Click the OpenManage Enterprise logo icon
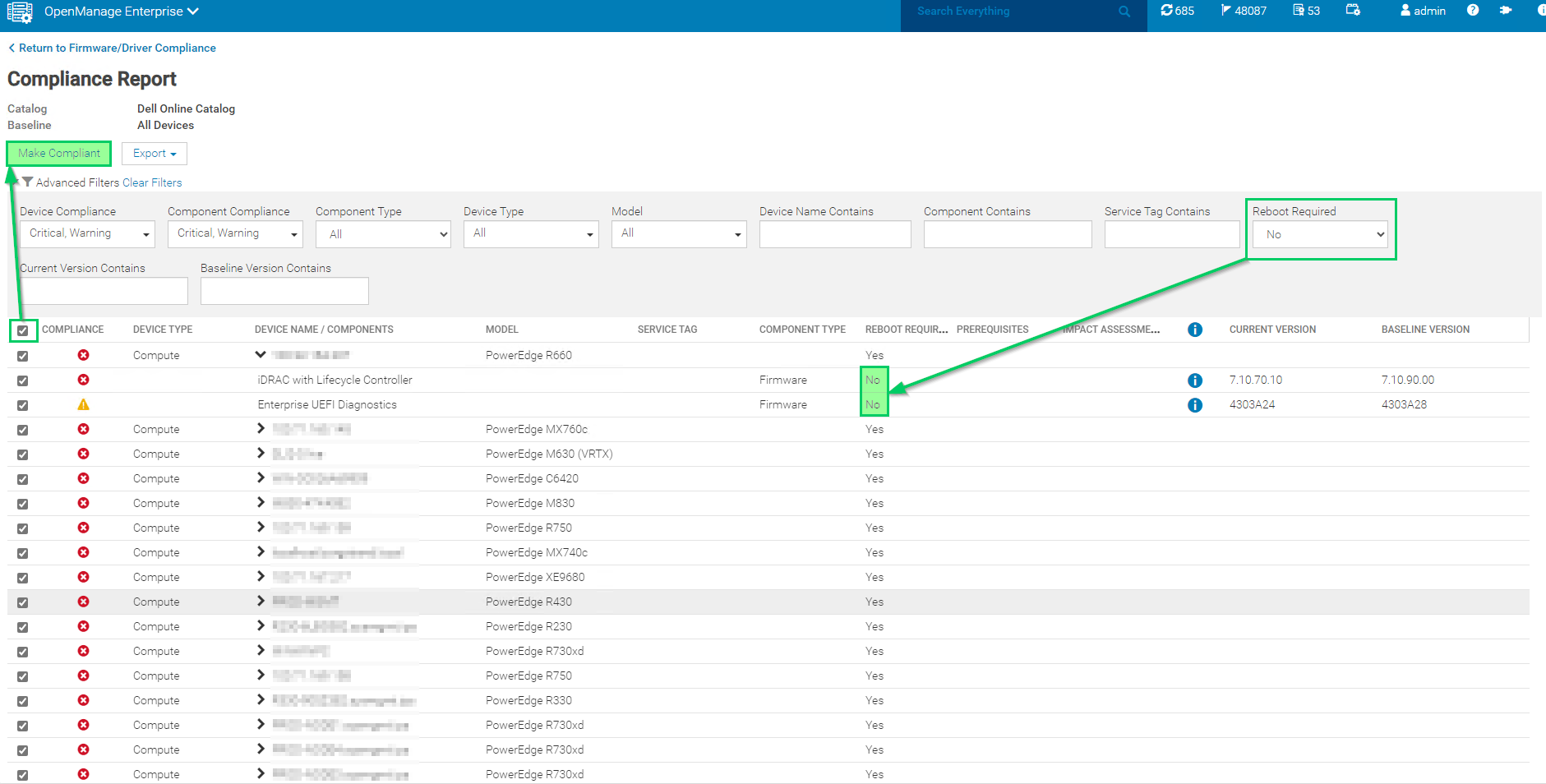Viewport: 1546px width, 784px height. coord(20,12)
